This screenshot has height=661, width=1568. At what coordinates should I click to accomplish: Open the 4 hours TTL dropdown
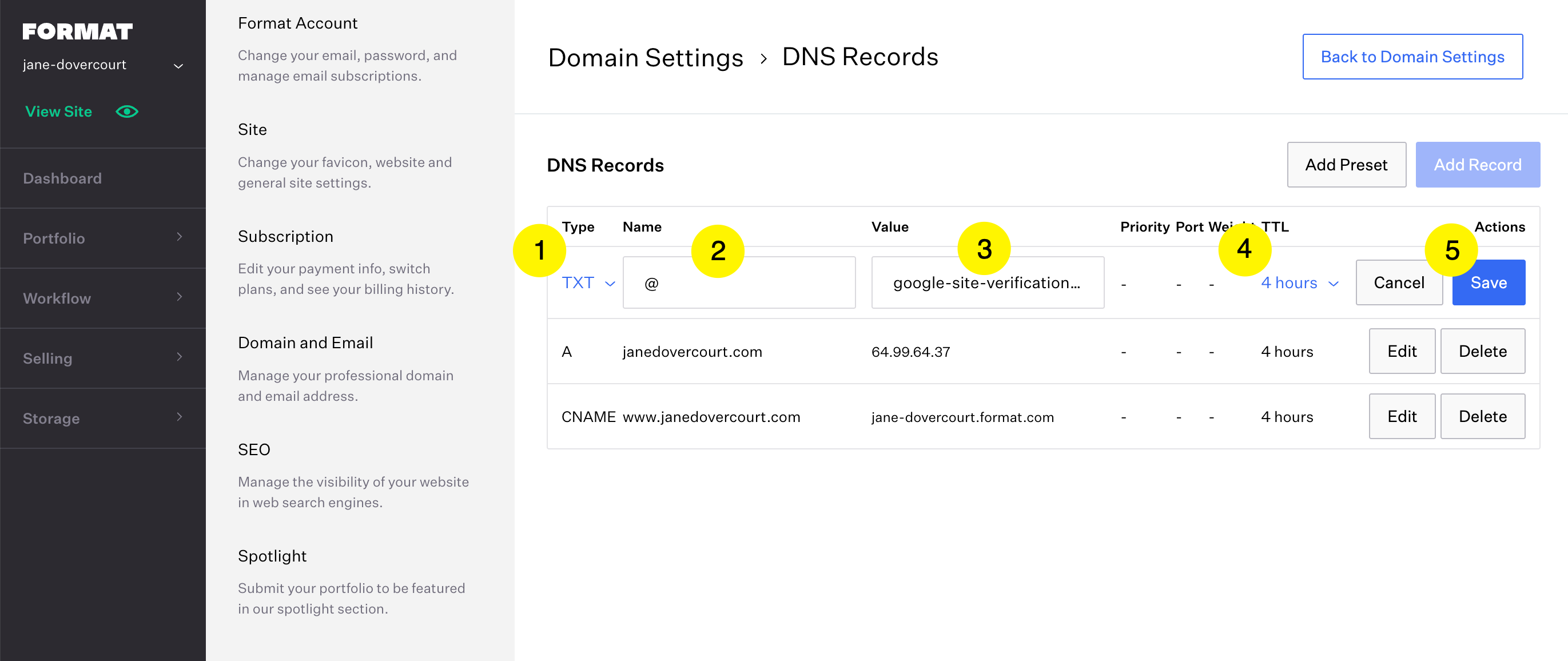[1299, 283]
